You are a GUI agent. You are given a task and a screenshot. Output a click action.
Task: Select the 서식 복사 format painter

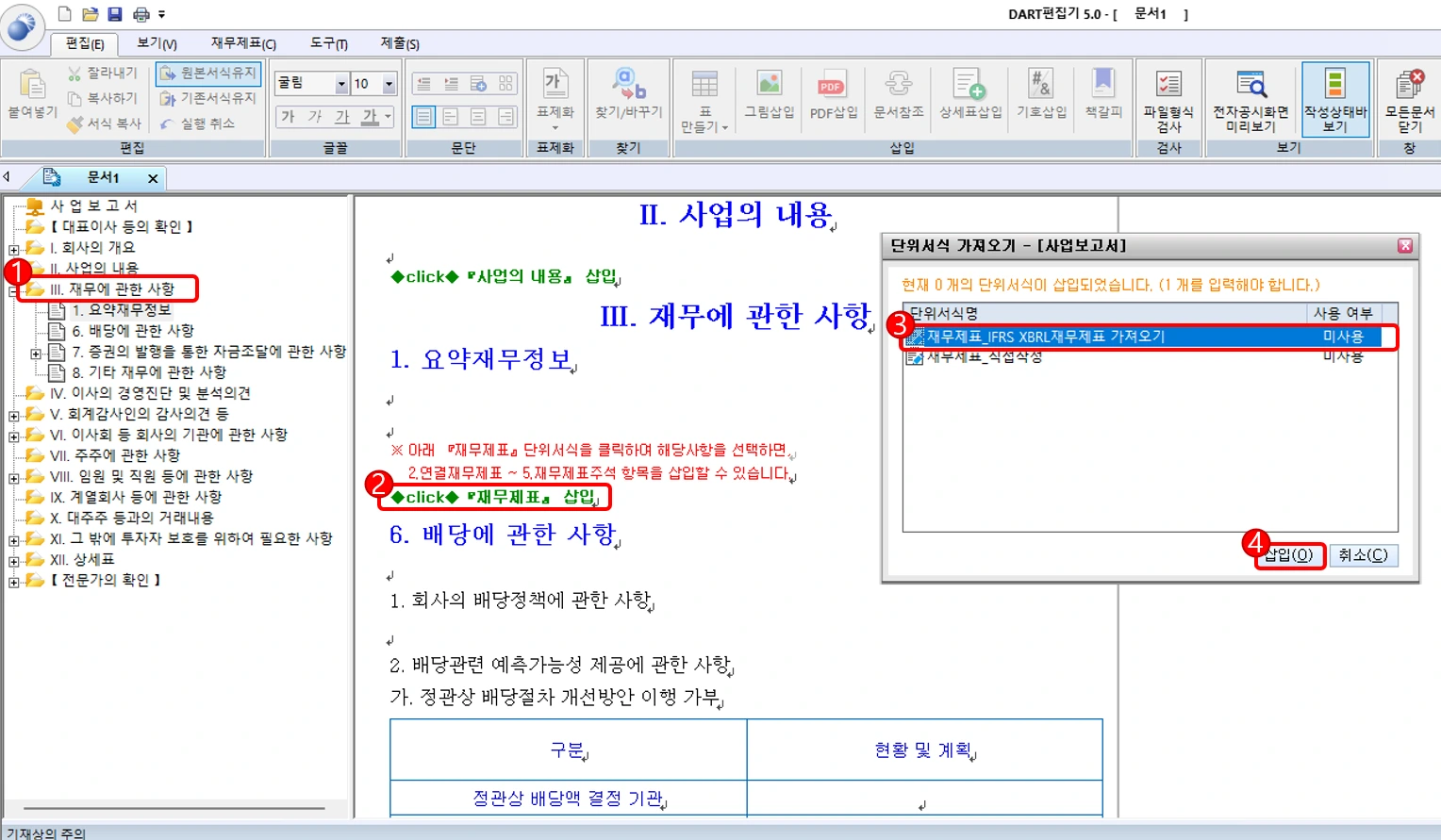click(x=105, y=124)
